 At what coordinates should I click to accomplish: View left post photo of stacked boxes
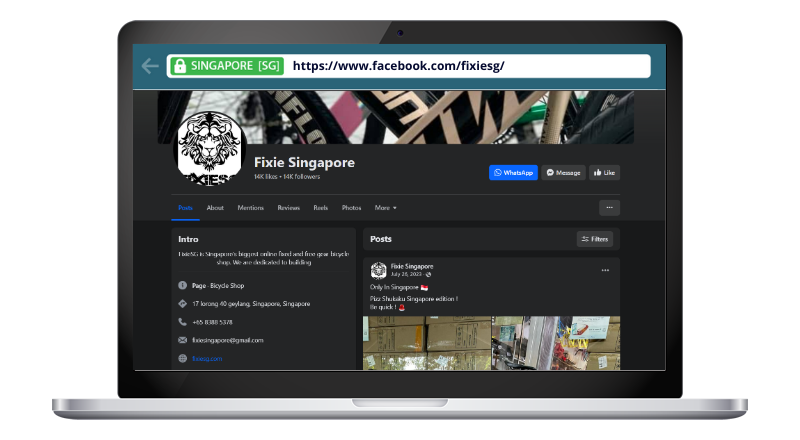click(x=427, y=343)
